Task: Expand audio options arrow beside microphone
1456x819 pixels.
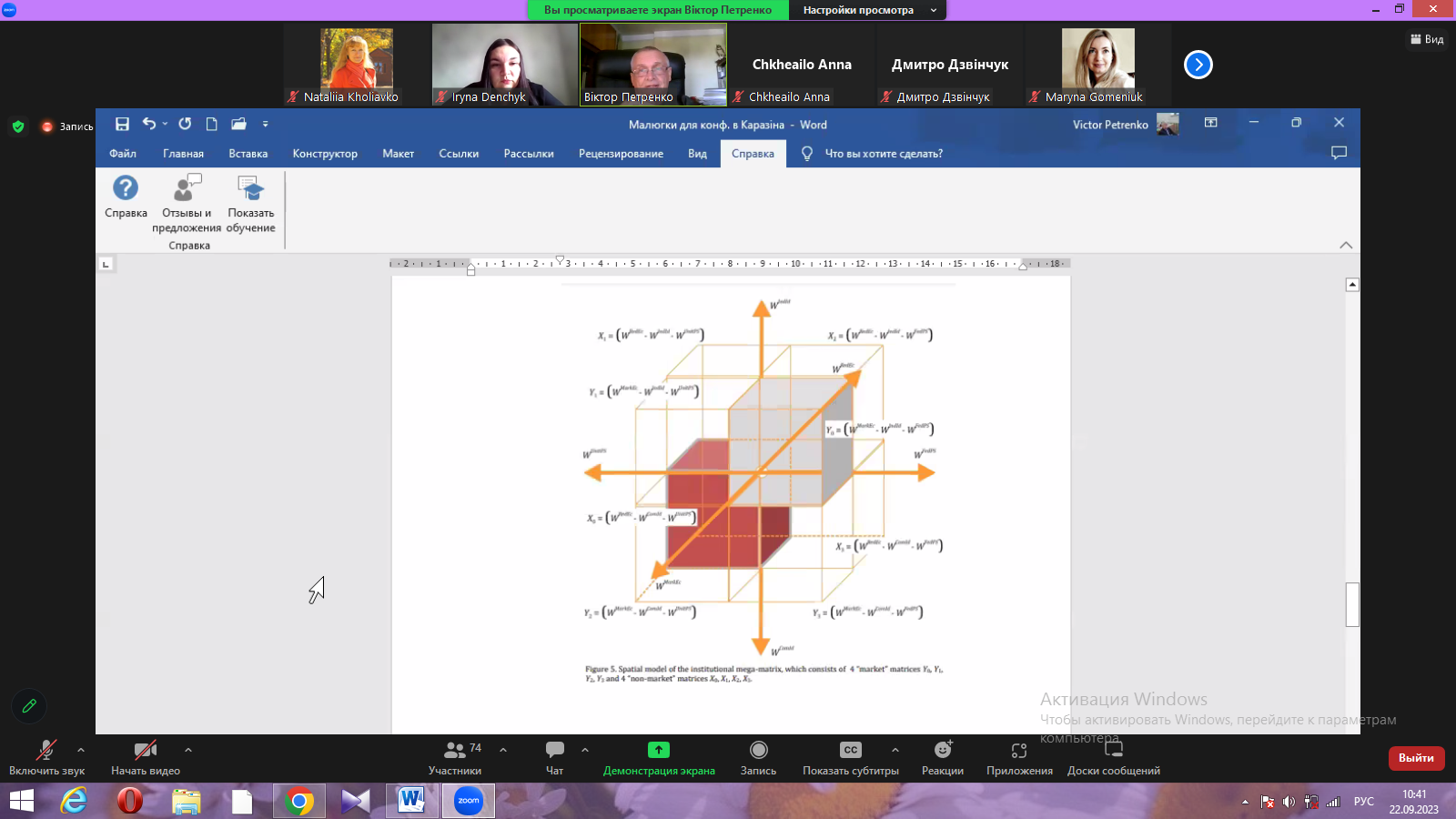Action: [x=81, y=750]
